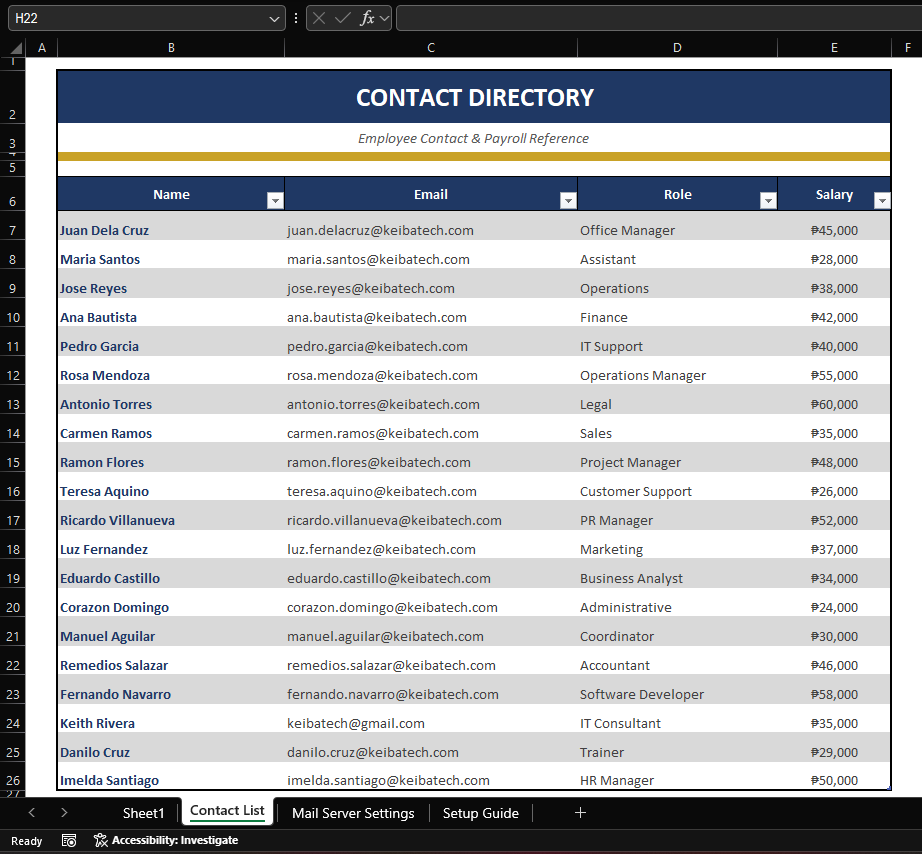
Task: Click the macro recording icon in status bar
Action: [69, 840]
